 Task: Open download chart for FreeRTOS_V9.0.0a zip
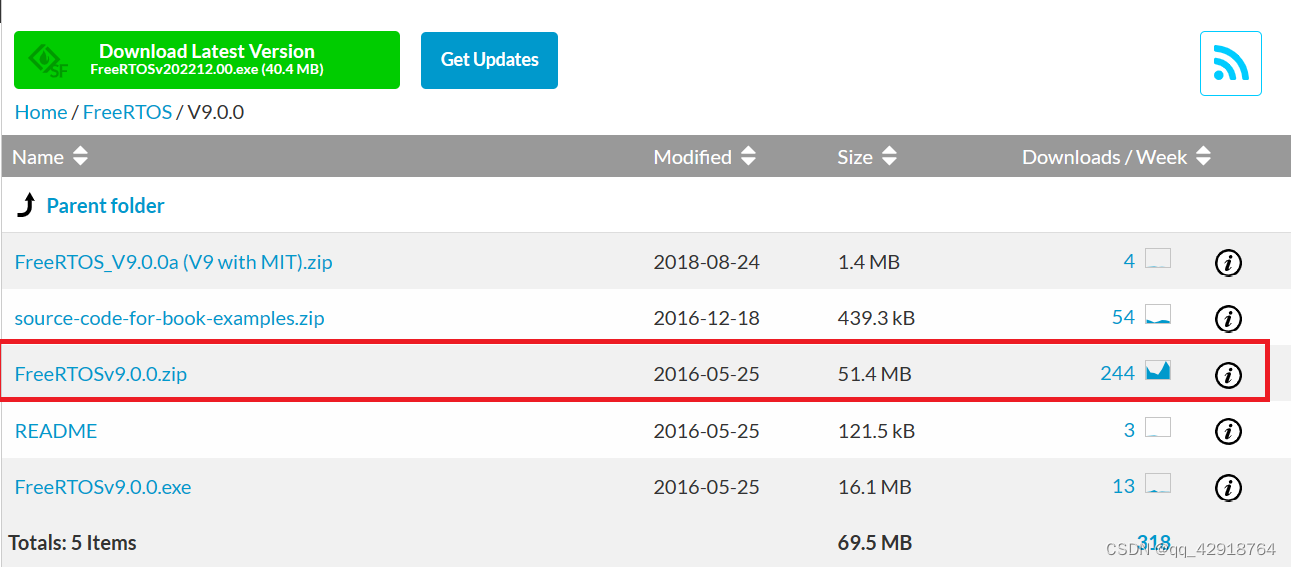[1158, 259]
